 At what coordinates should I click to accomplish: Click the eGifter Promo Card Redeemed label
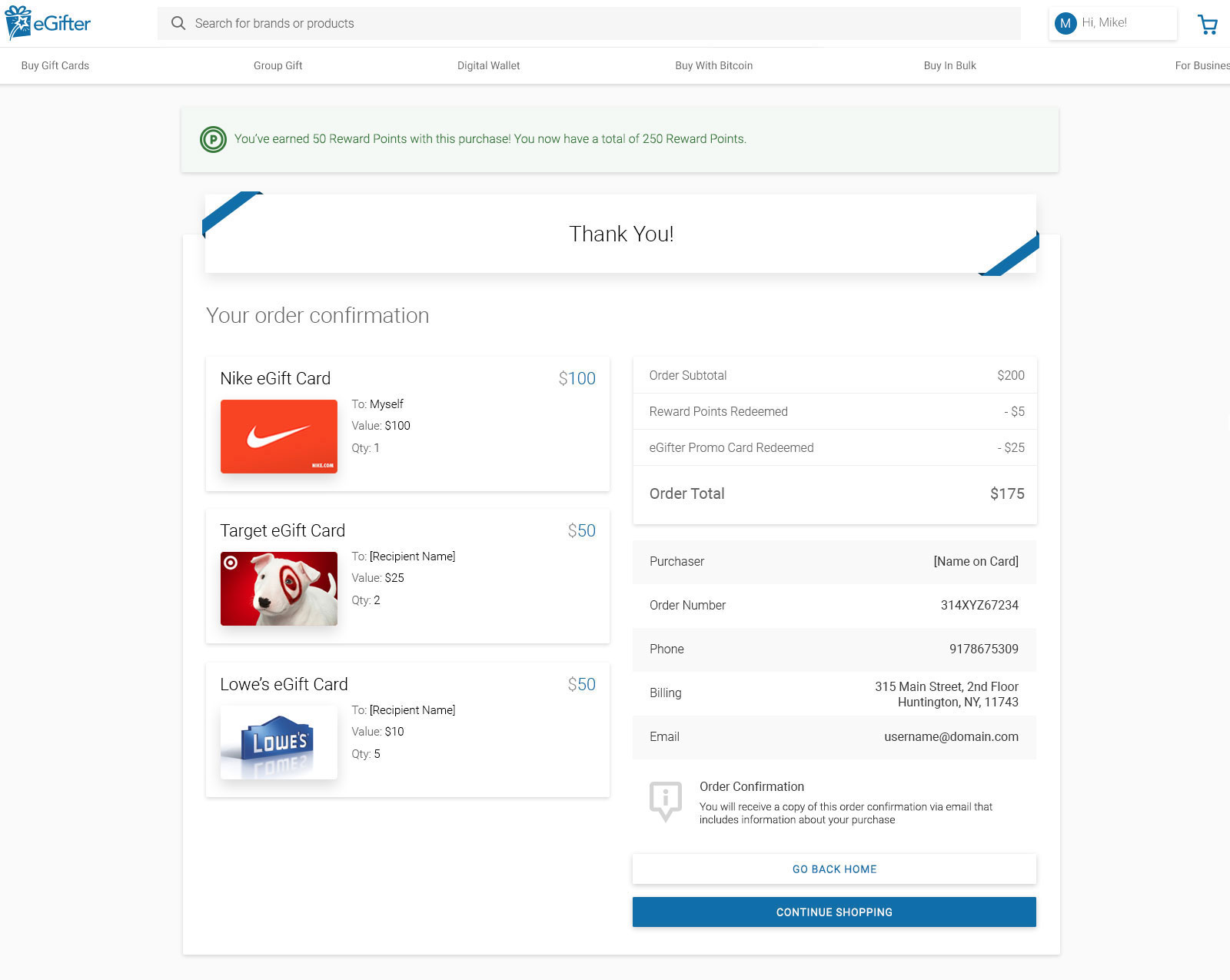coord(731,447)
